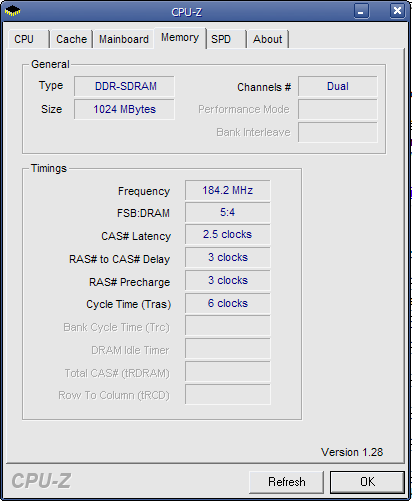Screen dimensions: 412x501
Task: Click the Refresh button
Action: click(286, 482)
